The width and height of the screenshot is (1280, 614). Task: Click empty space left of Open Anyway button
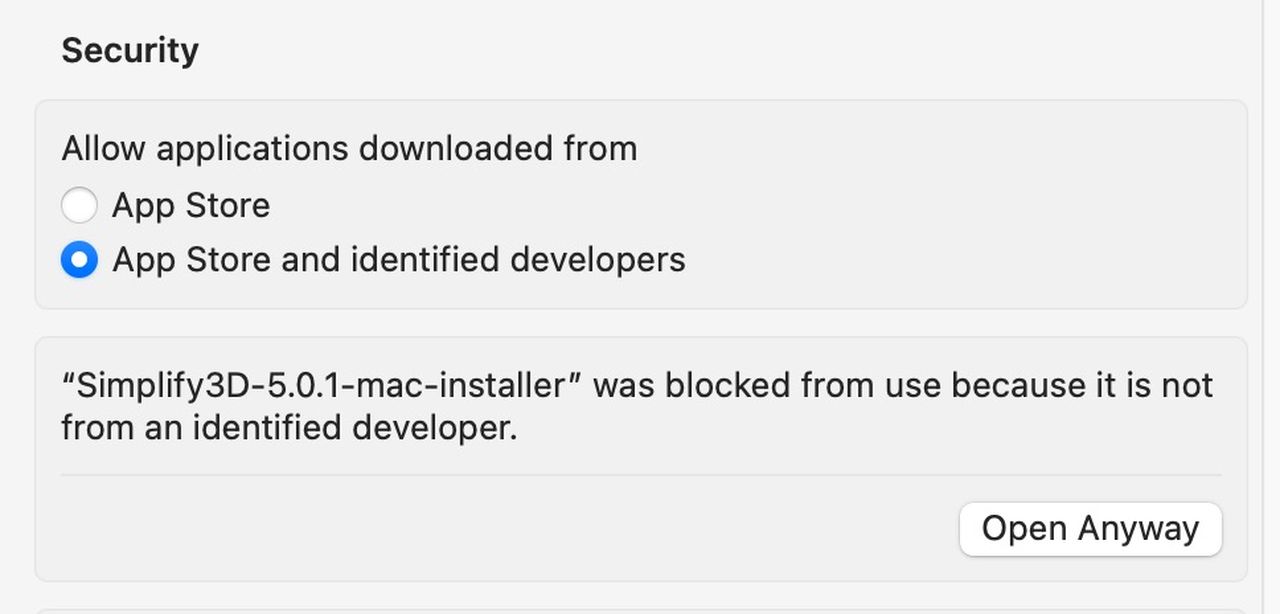[x=500, y=529]
